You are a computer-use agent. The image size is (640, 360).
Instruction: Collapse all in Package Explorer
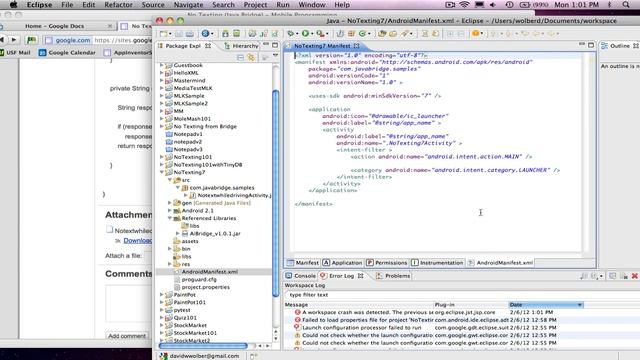click(x=240, y=58)
